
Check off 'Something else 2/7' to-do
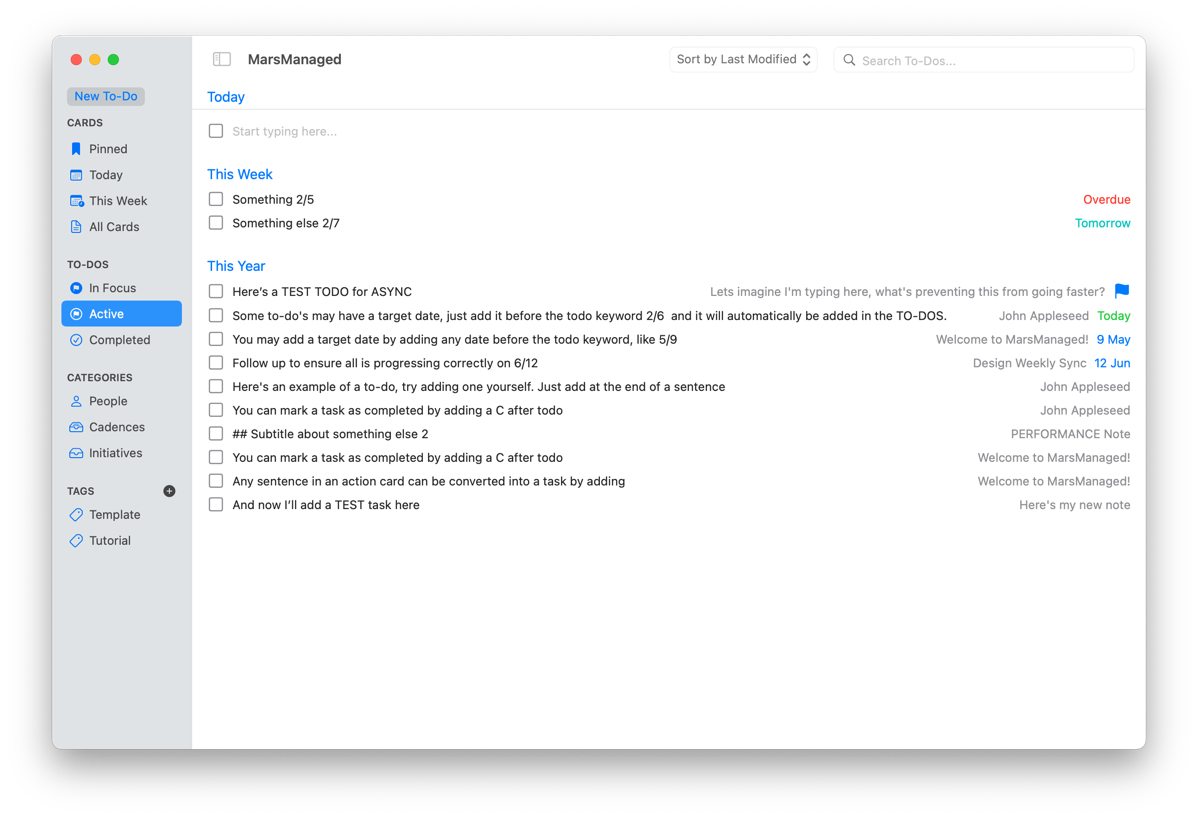point(216,223)
